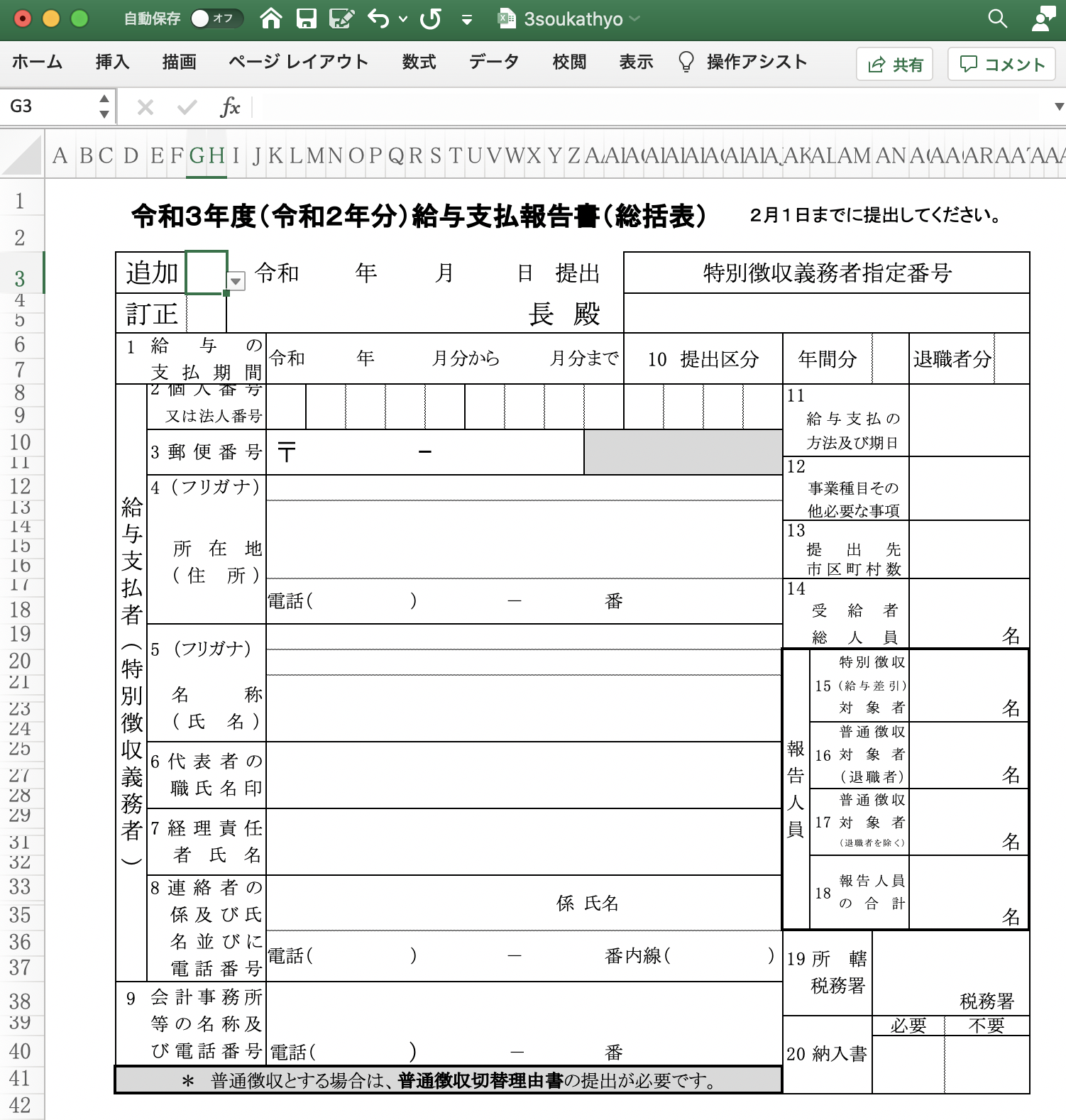Click the 長 殿 cell
This screenshot has height=1120, width=1066.
click(x=564, y=314)
